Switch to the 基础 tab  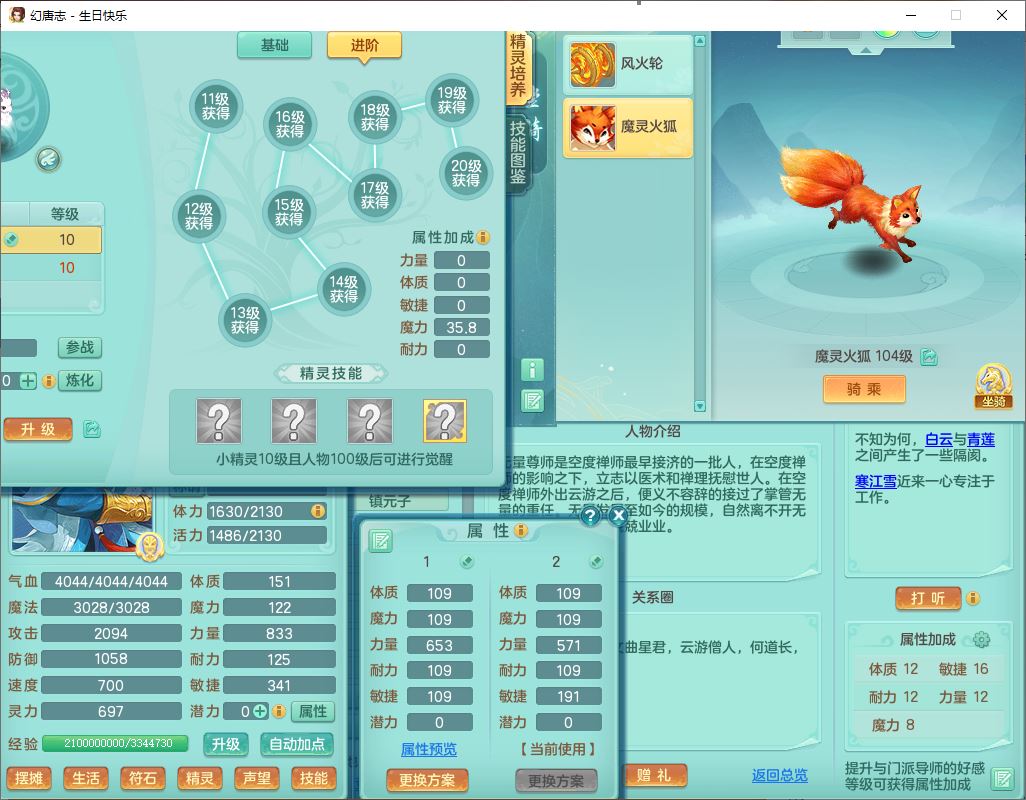(274, 45)
